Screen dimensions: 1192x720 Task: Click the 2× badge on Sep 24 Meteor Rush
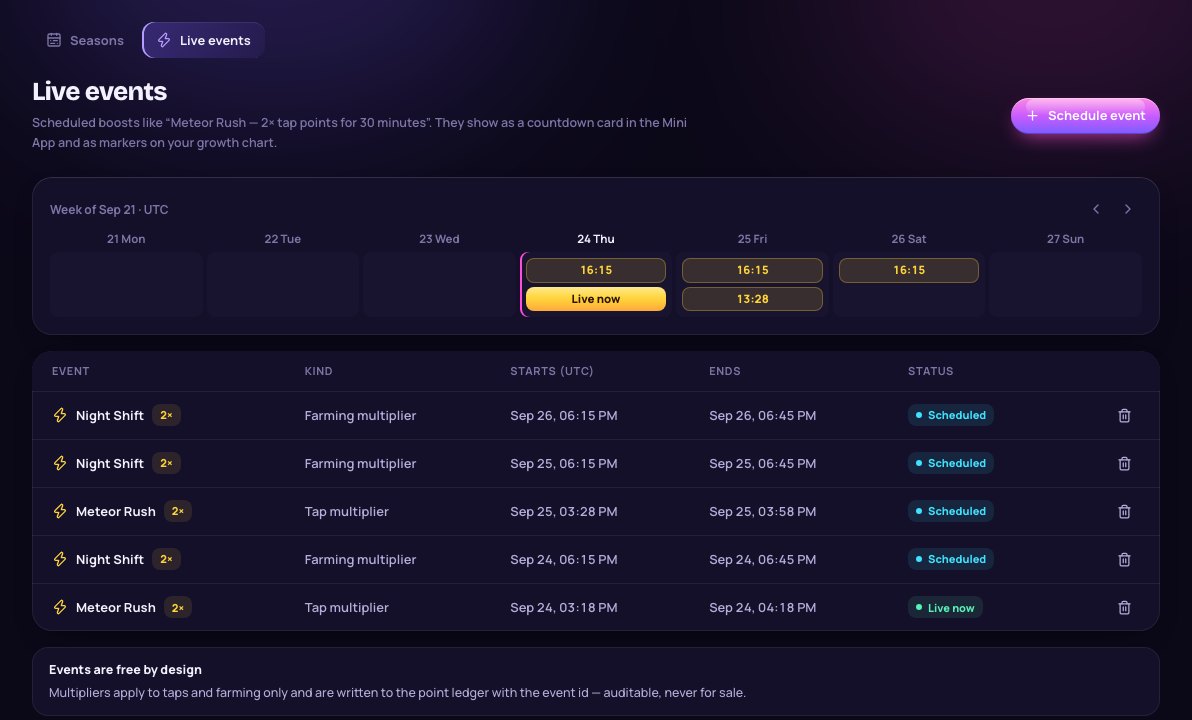[178, 607]
